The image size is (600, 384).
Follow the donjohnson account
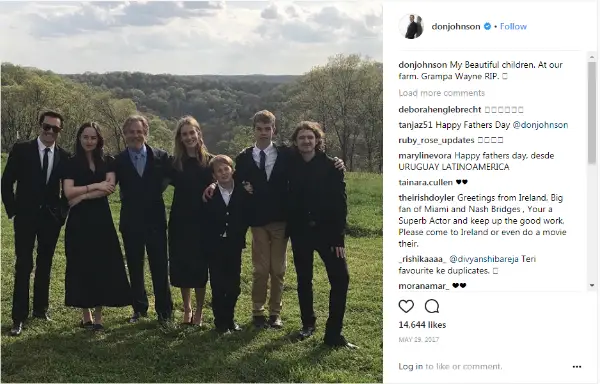coord(513,26)
